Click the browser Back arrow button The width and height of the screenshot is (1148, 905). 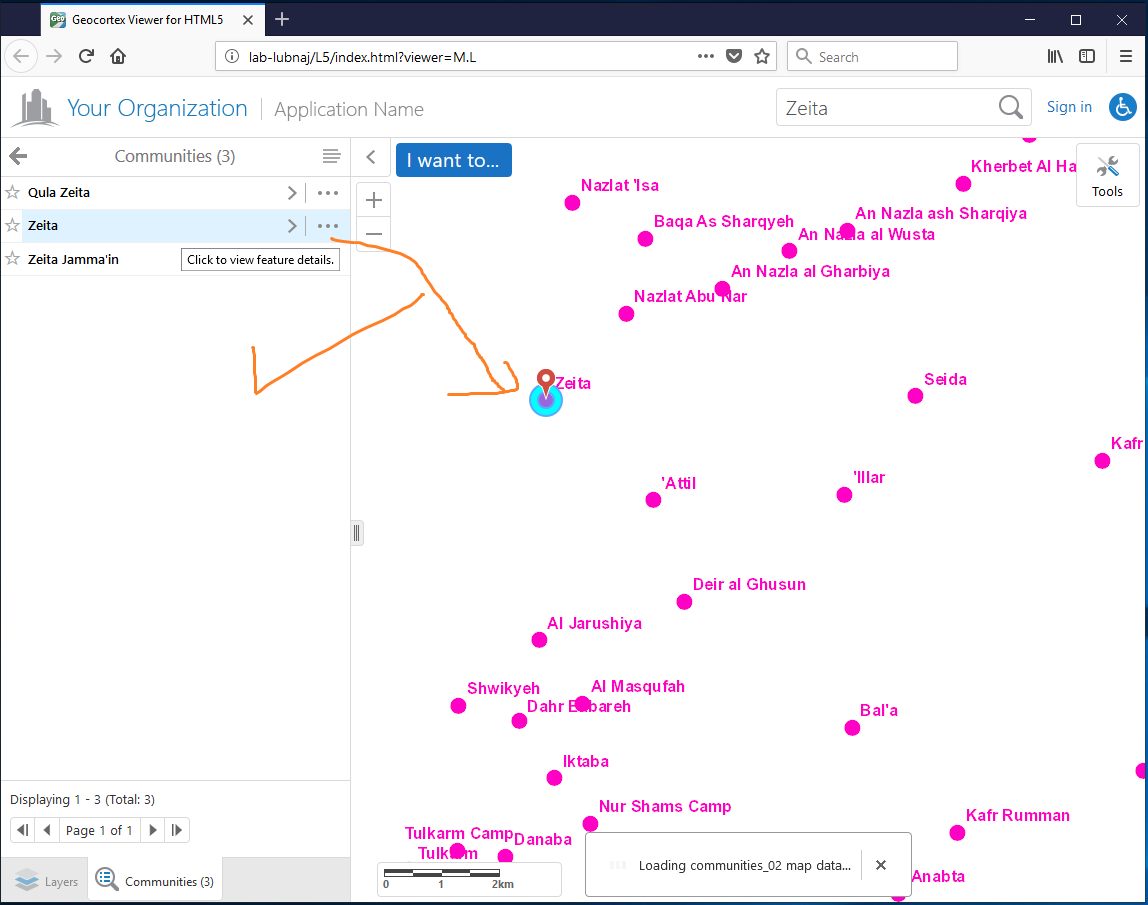[21, 56]
